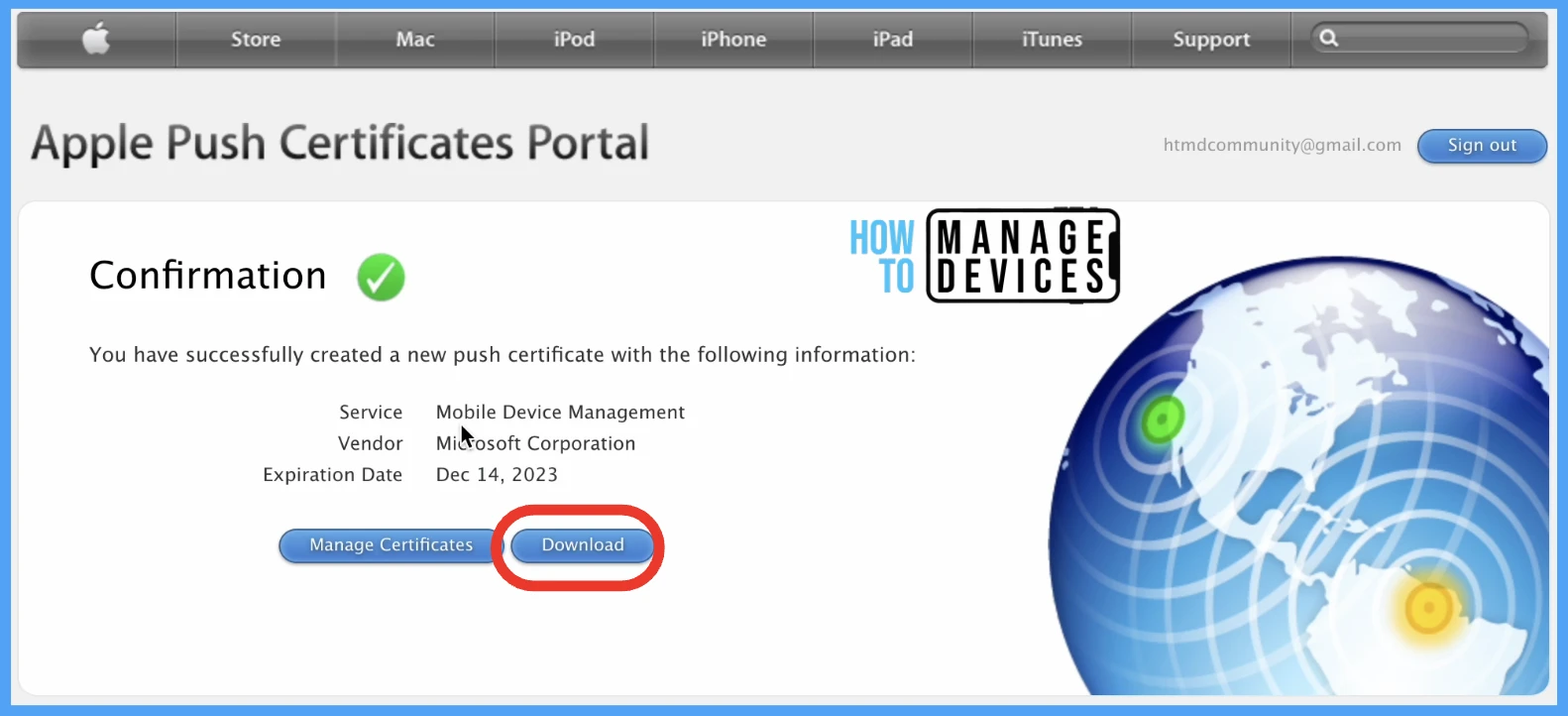Click the Mobile Device Management value

[560, 412]
